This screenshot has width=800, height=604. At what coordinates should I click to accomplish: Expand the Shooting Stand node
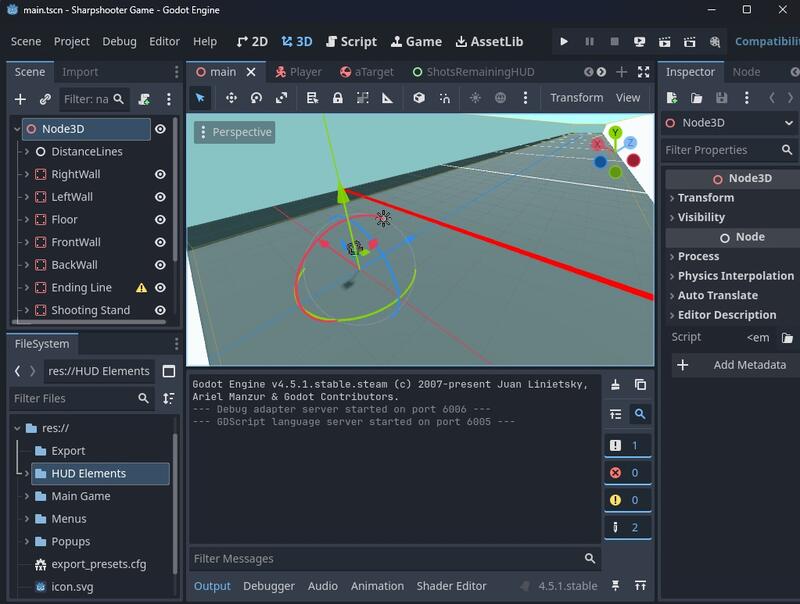tap(27, 310)
